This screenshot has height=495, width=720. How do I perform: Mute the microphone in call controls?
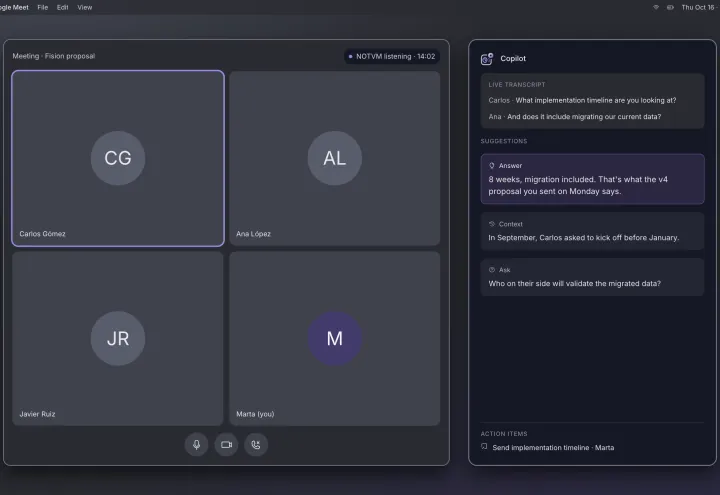click(x=196, y=444)
